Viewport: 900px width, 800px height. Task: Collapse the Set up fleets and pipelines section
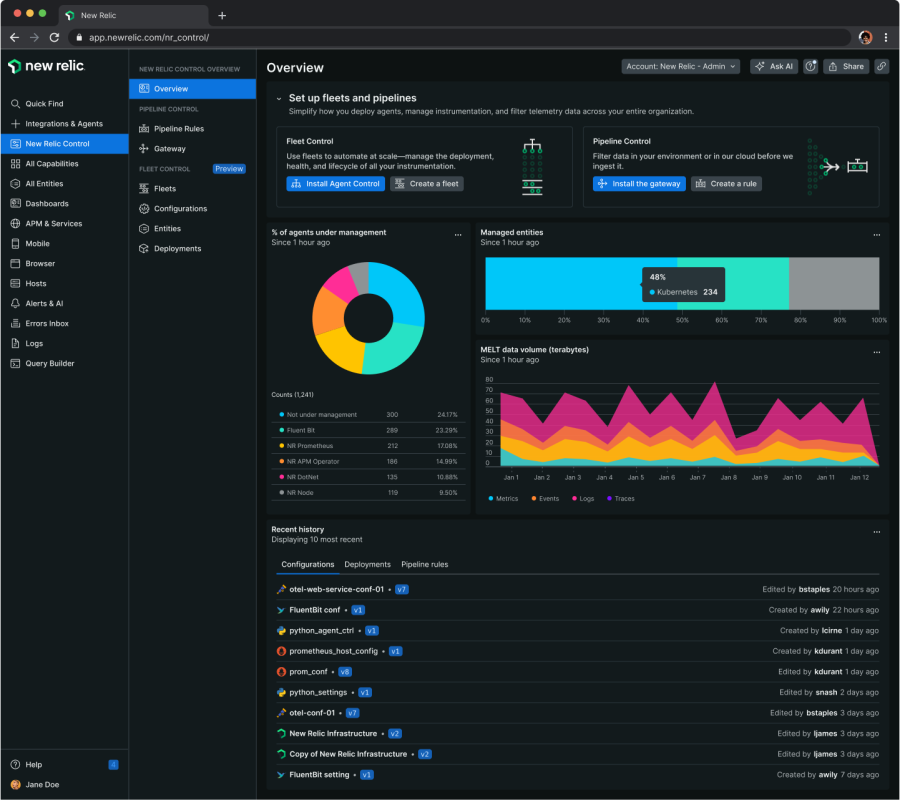[x=279, y=99]
